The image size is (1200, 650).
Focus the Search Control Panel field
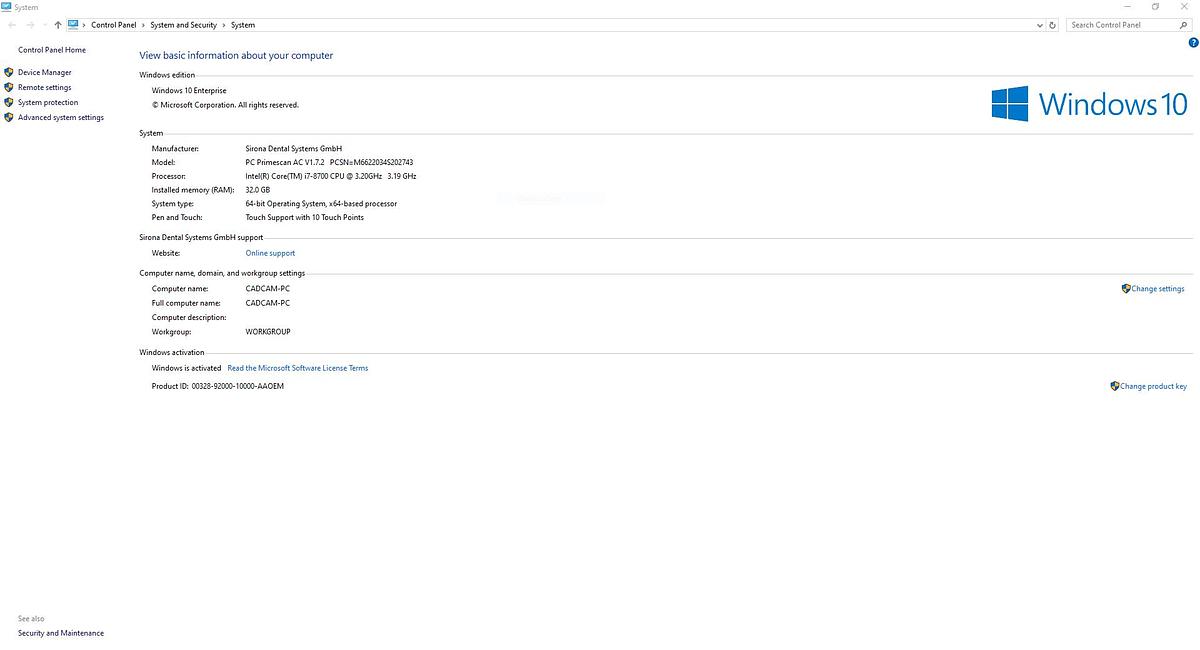[1120, 25]
